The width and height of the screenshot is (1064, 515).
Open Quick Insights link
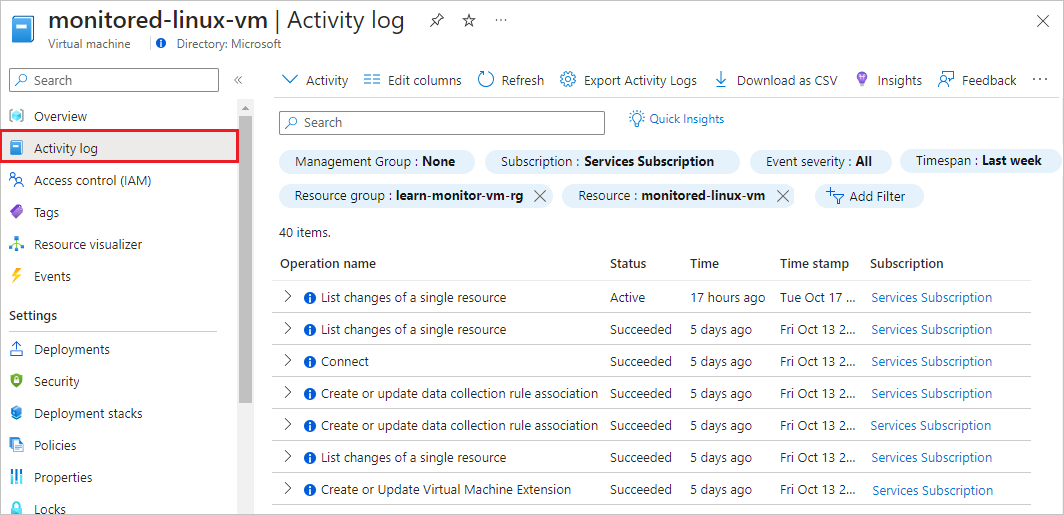[x=677, y=119]
